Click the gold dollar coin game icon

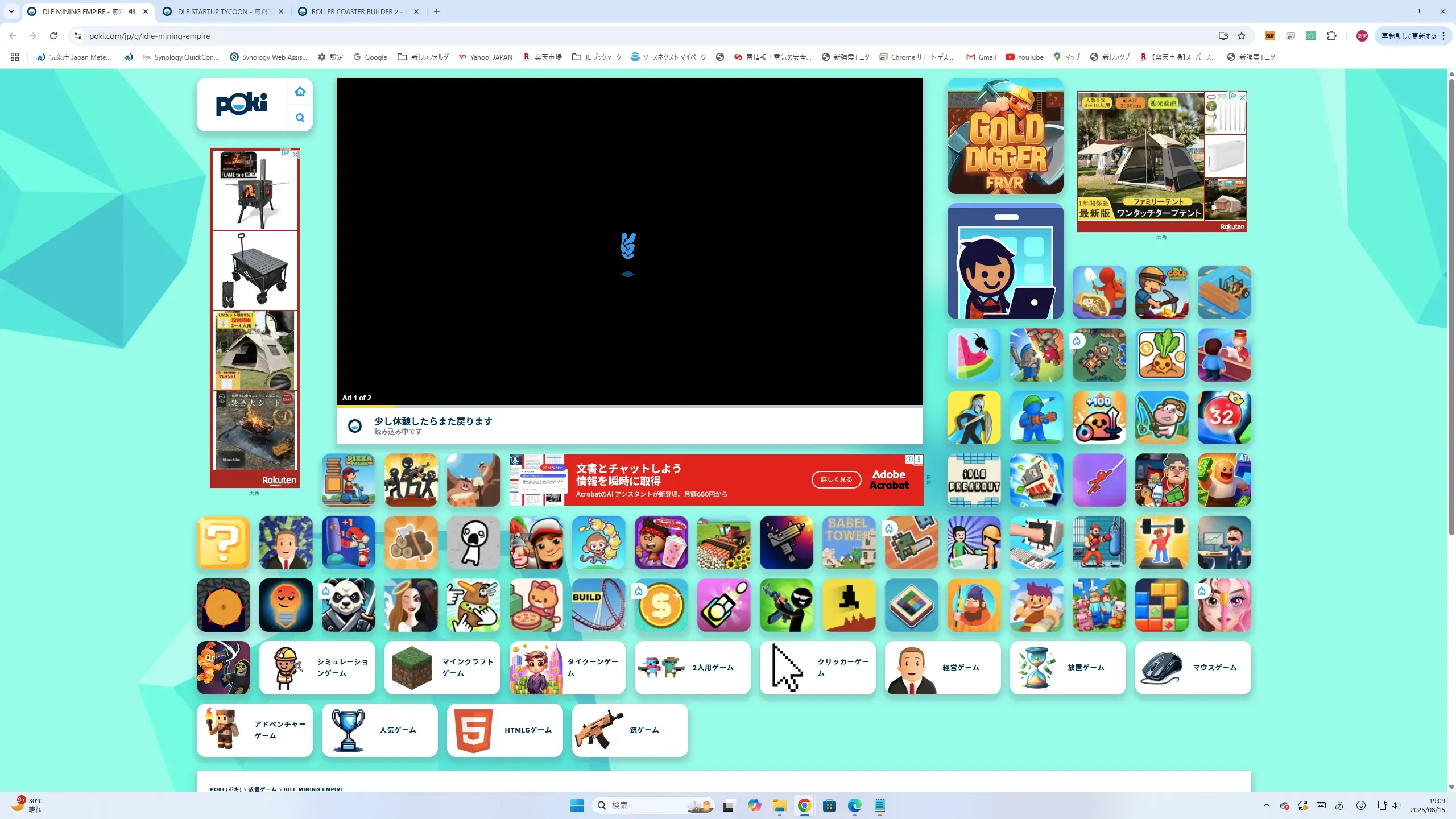tap(661, 605)
